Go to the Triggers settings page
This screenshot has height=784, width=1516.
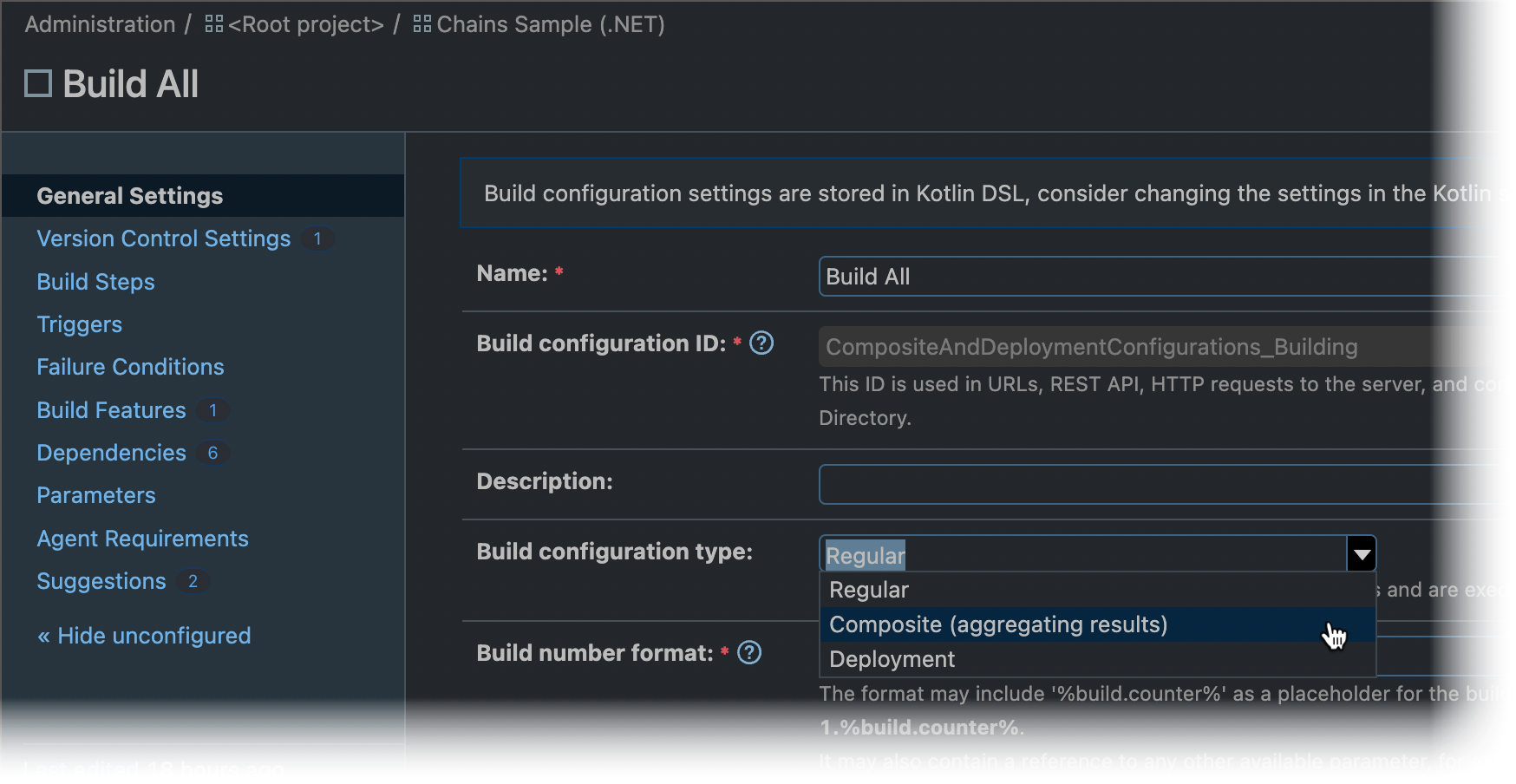pos(79,324)
